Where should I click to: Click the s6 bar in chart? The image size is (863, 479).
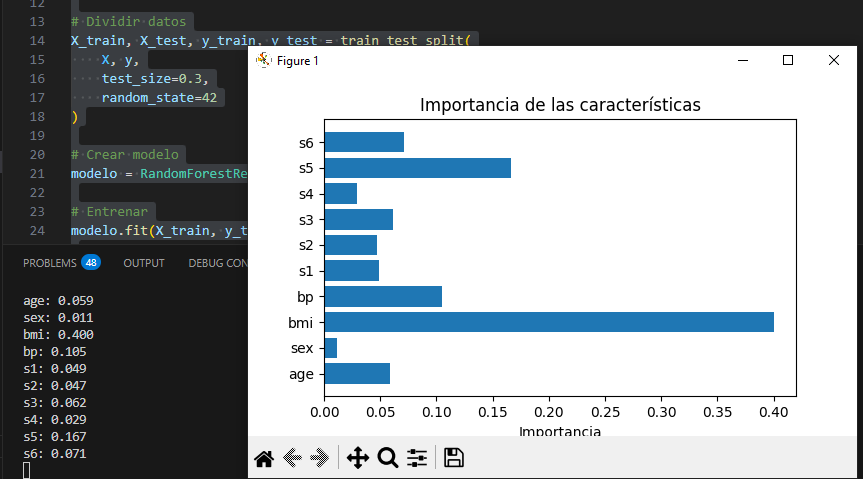click(364, 142)
